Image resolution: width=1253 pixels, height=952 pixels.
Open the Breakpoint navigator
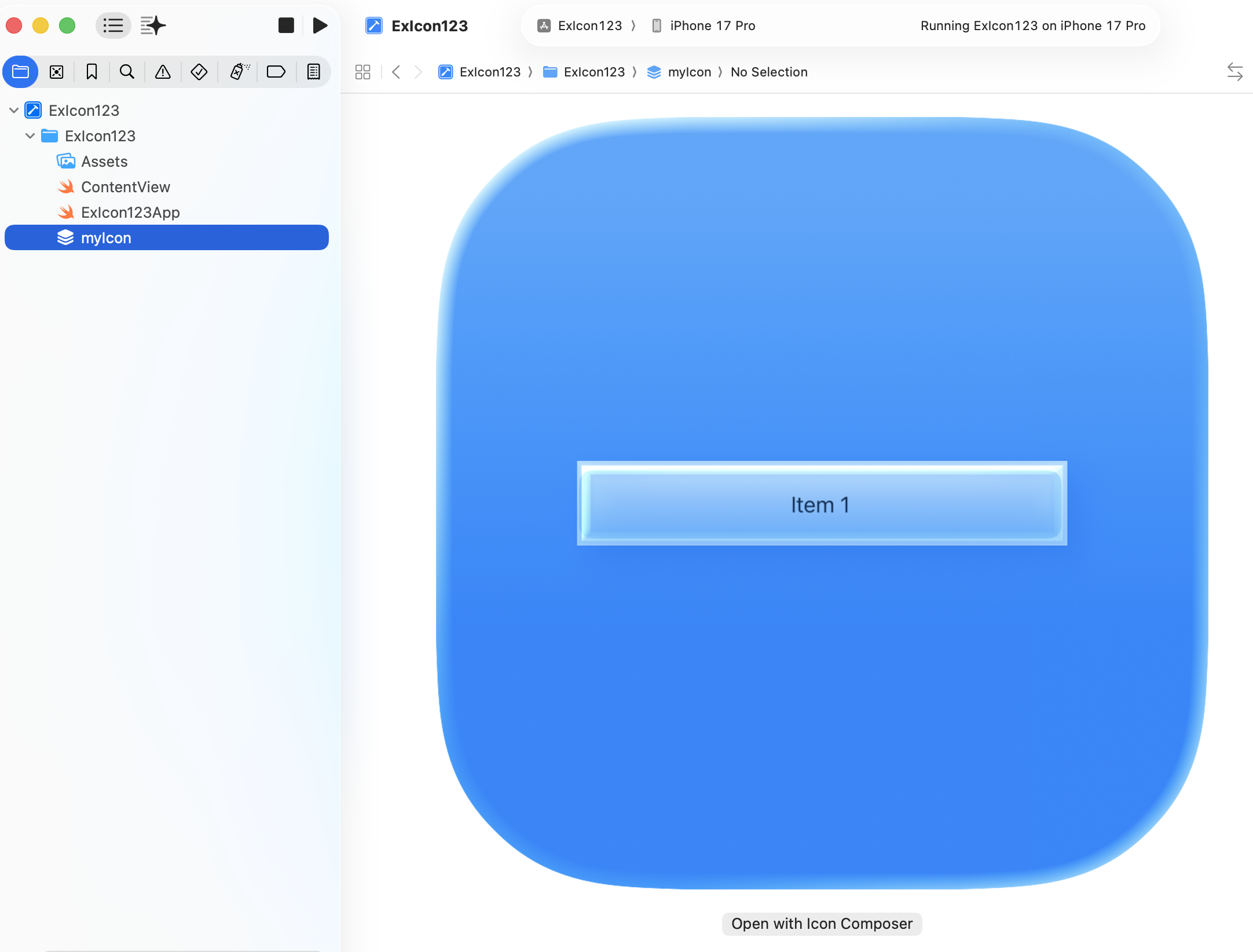pos(276,72)
